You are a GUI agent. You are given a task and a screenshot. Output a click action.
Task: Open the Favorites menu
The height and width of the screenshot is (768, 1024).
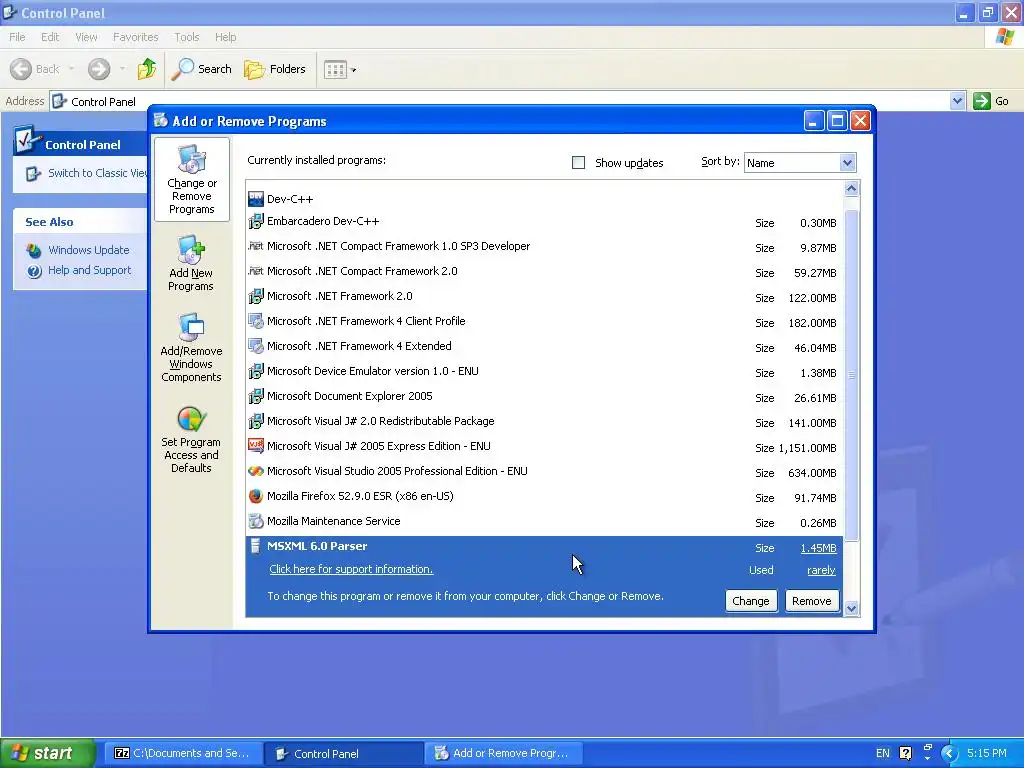135,37
